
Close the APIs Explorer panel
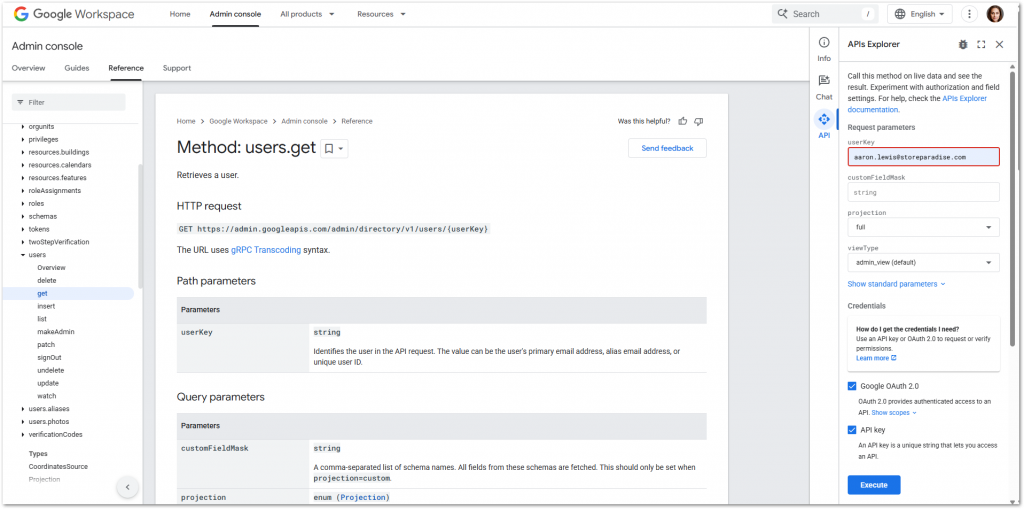coord(999,44)
